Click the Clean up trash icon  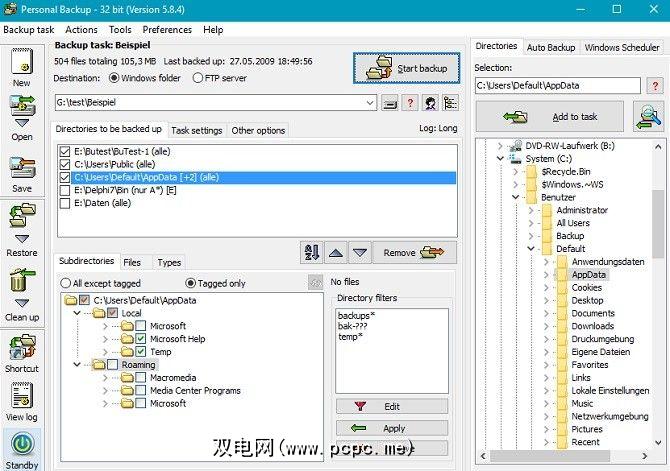[22, 280]
